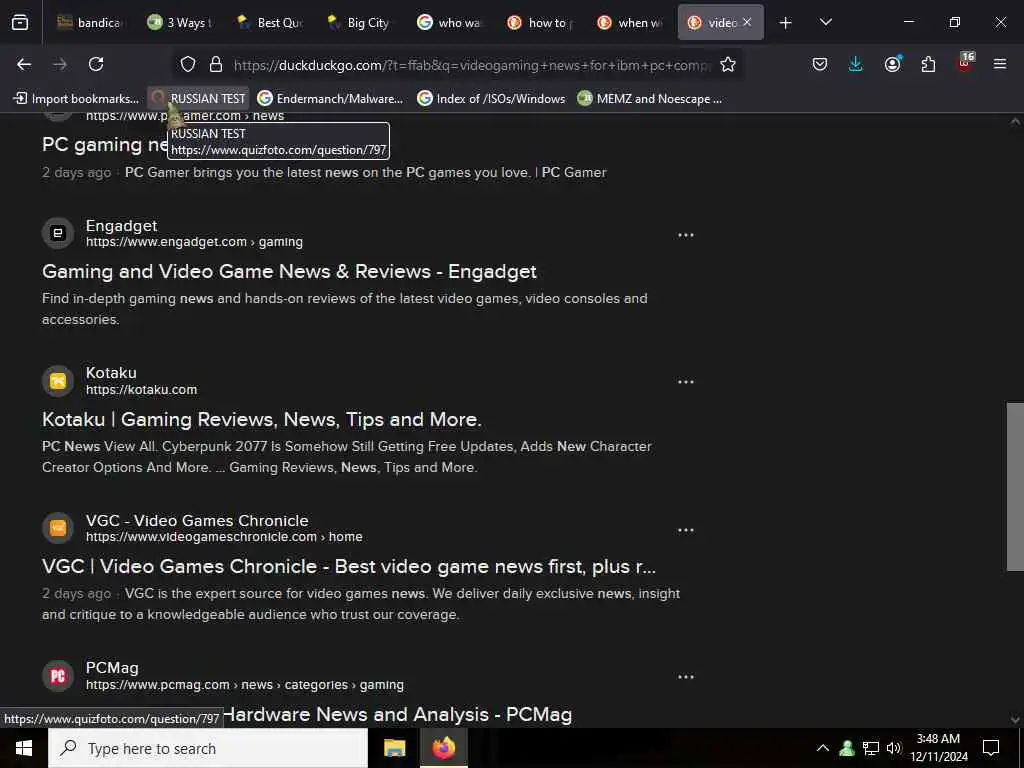Image resolution: width=1024 pixels, height=768 pixels.
Task: Open the notification center icon
Action: point(991,748)
